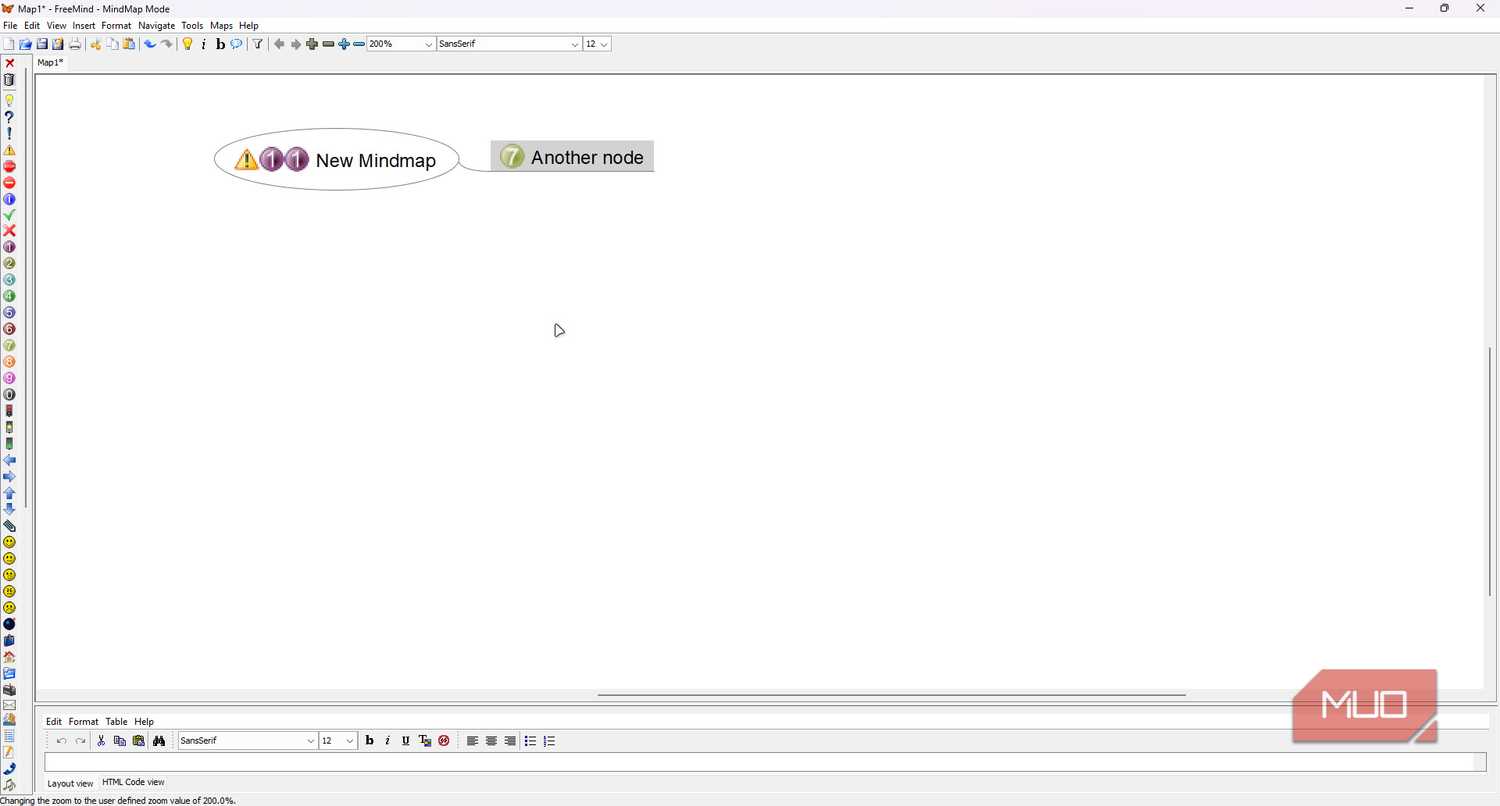This screenshot has width=1500, height=806.
Task: Undo last map action with blue arrow
Action: [x=150, y=44]
